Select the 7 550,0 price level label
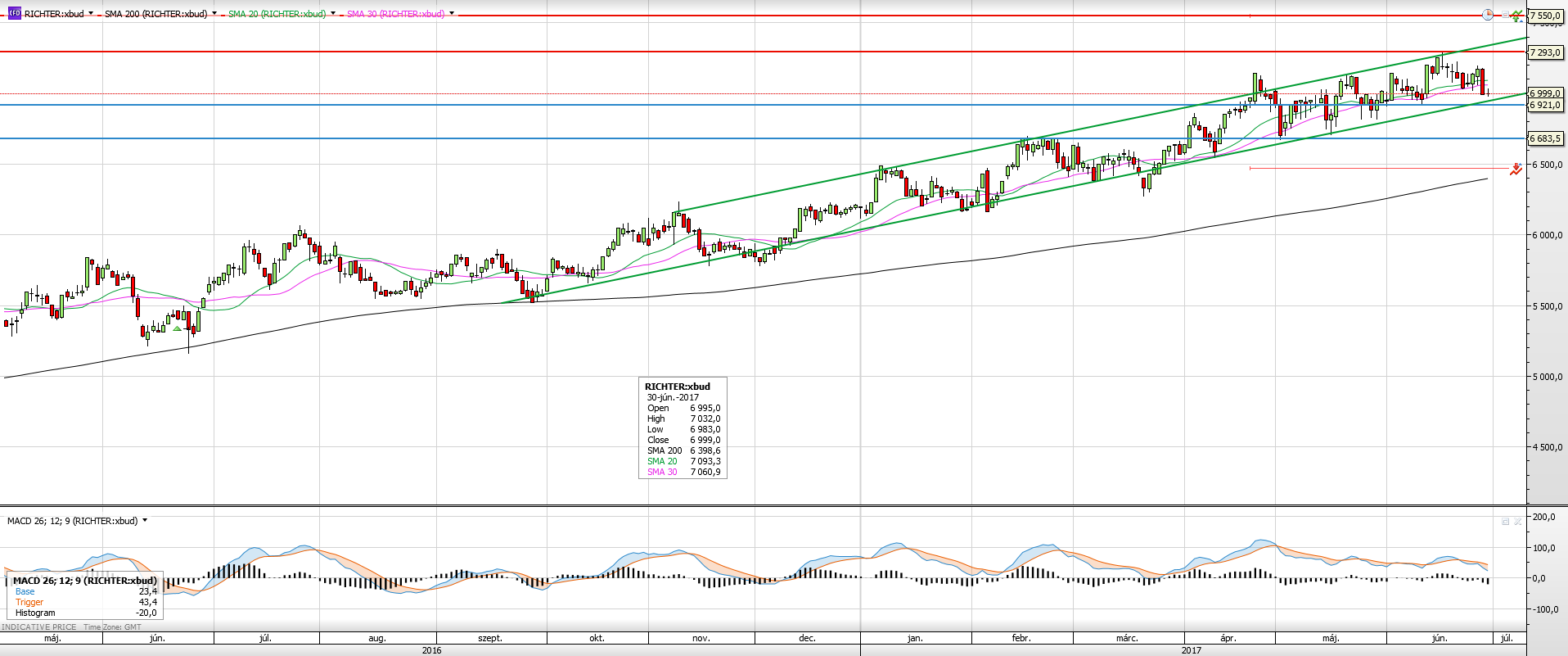1568x656 pixels. pyautogui.click(x=1545, y=16)
